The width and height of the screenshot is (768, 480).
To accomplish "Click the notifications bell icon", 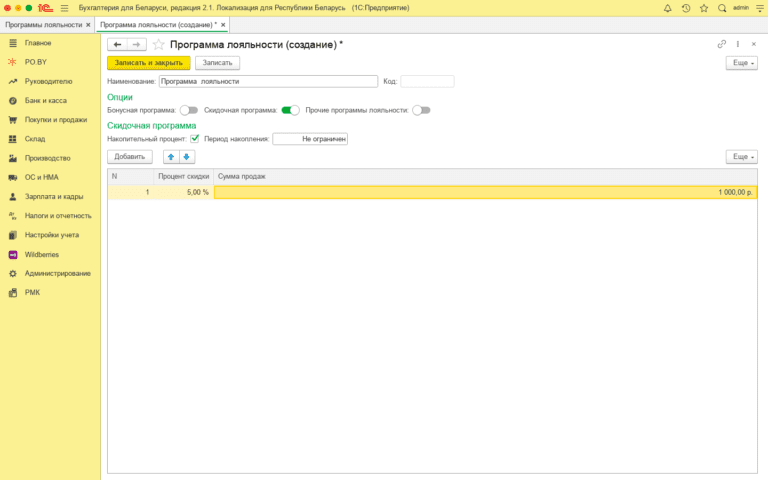I will click(668, 8).
